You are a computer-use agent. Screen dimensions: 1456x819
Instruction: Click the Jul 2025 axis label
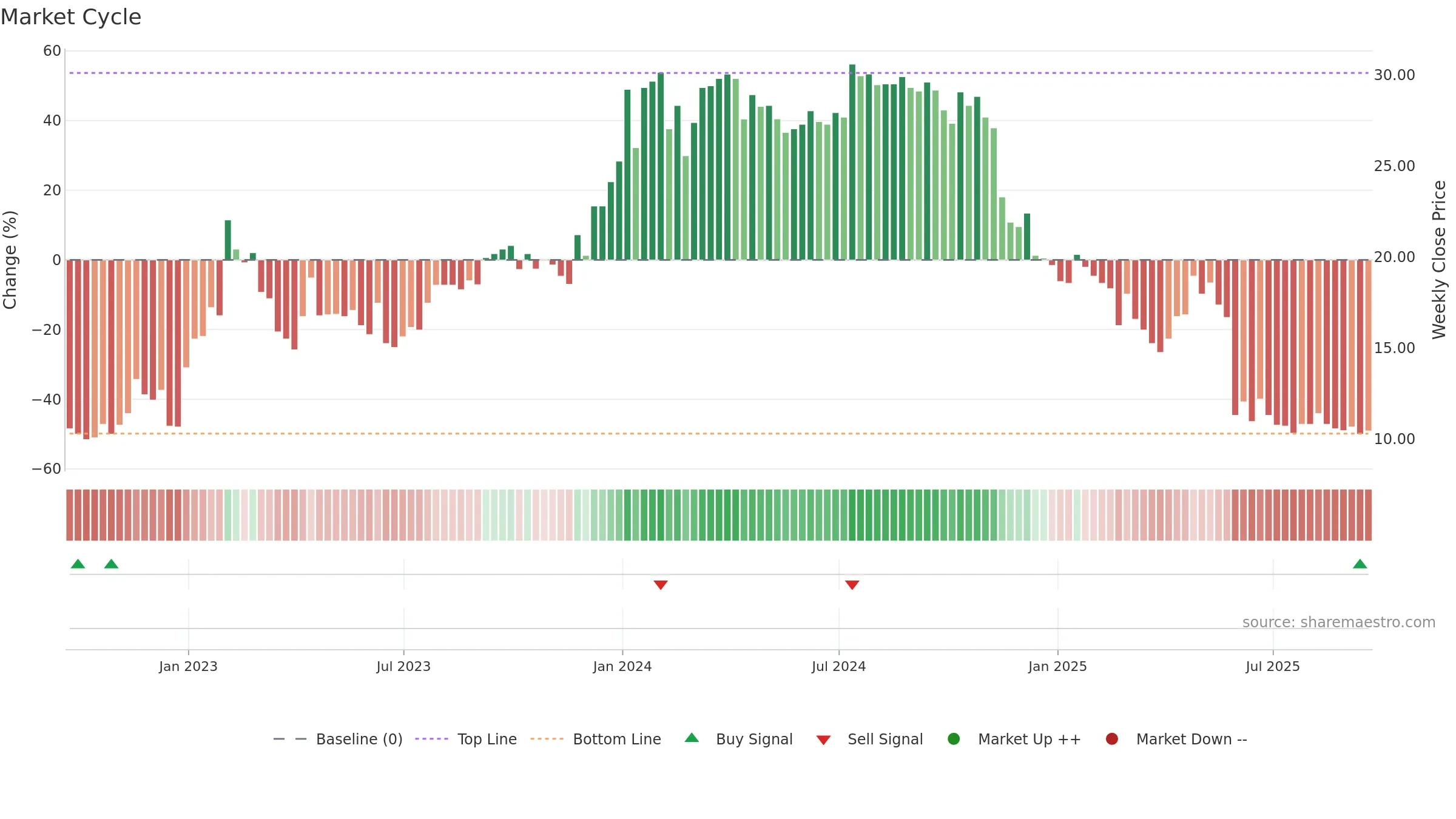click(1273, 666)
